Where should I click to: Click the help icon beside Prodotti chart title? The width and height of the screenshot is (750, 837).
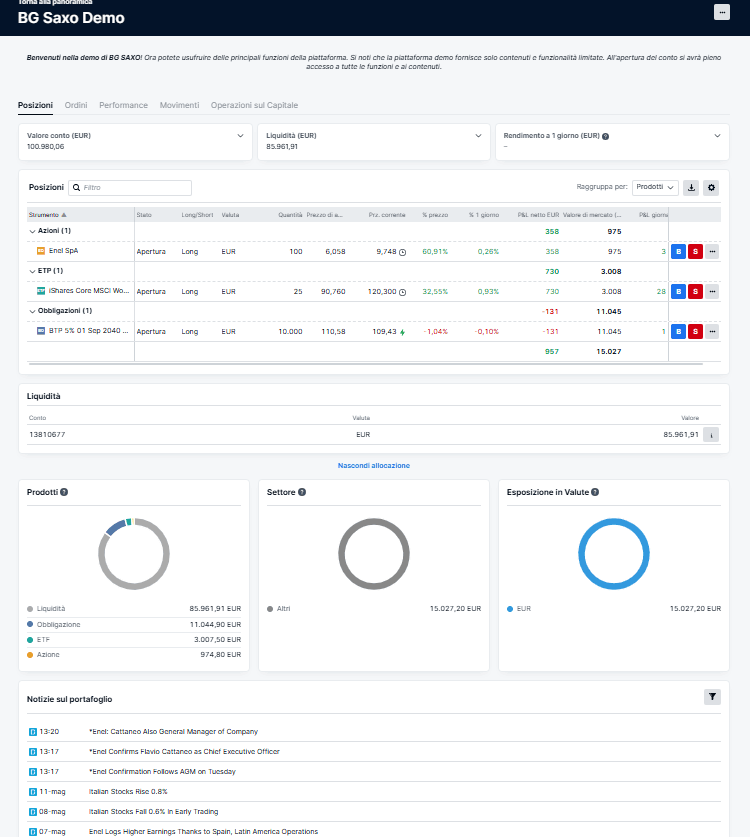[64, 492]
